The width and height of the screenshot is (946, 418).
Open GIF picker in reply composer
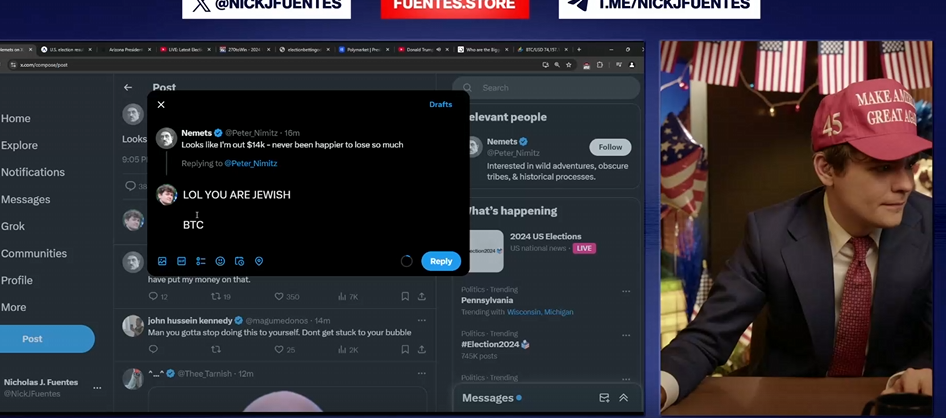[182, 261]
